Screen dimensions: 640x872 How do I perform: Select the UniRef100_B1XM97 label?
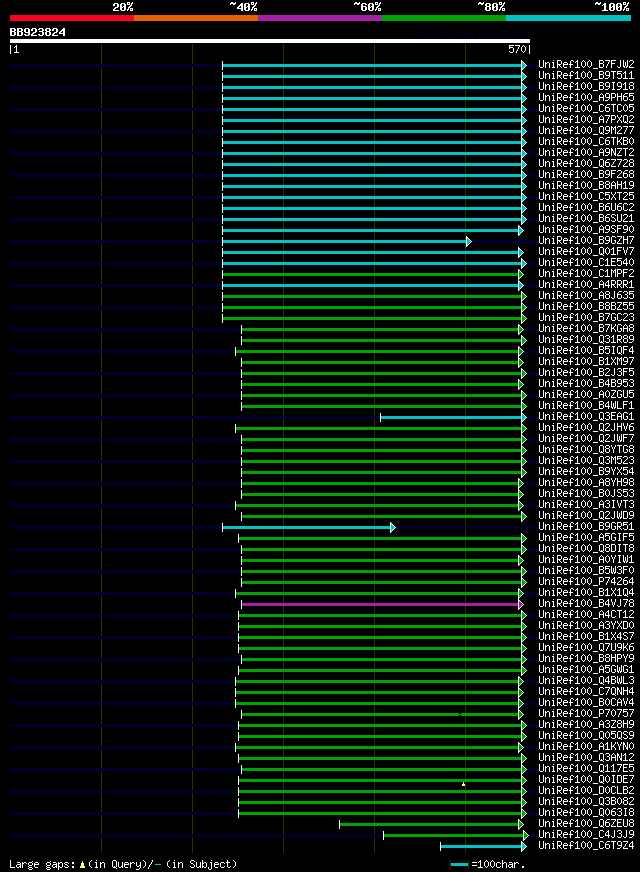tap(586, 361)
